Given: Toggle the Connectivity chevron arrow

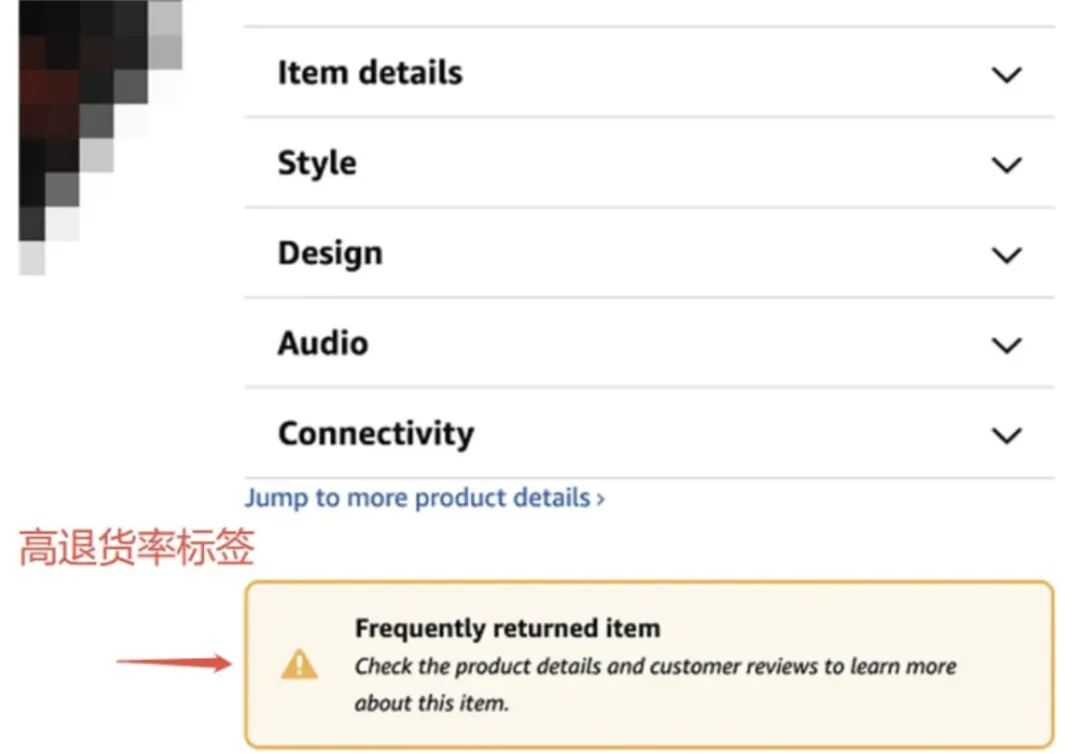Looking at the screenshot, I should (1006, 435).
